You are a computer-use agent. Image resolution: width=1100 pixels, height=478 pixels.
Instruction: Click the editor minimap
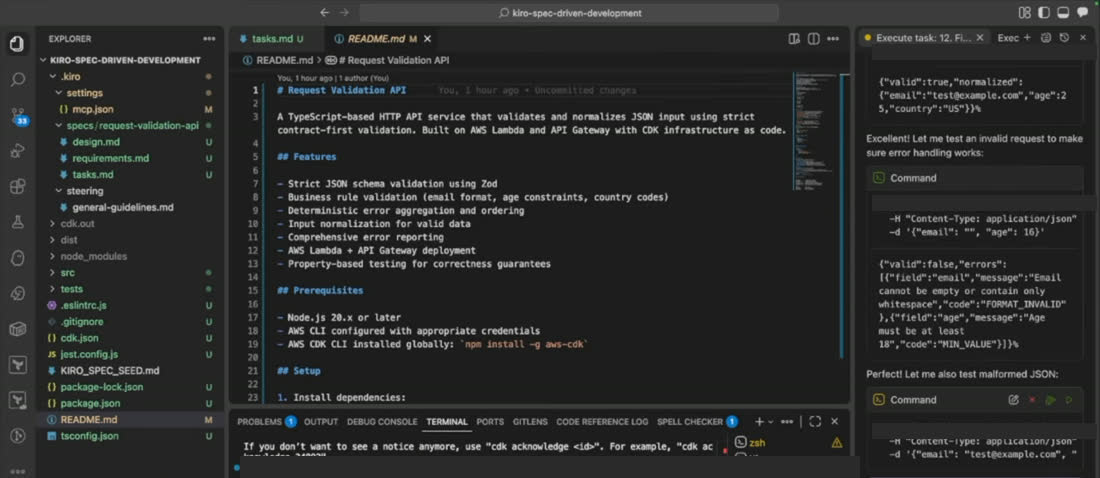tap(817, 133)
